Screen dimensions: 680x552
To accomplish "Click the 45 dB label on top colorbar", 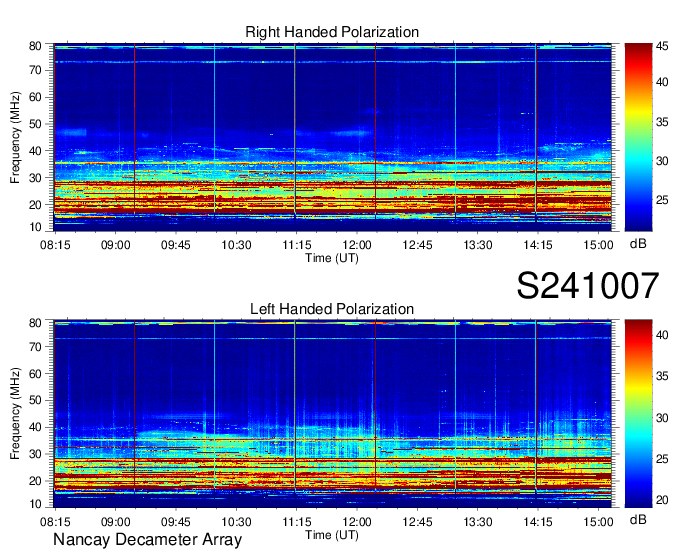I will click(x=662, y=46).
